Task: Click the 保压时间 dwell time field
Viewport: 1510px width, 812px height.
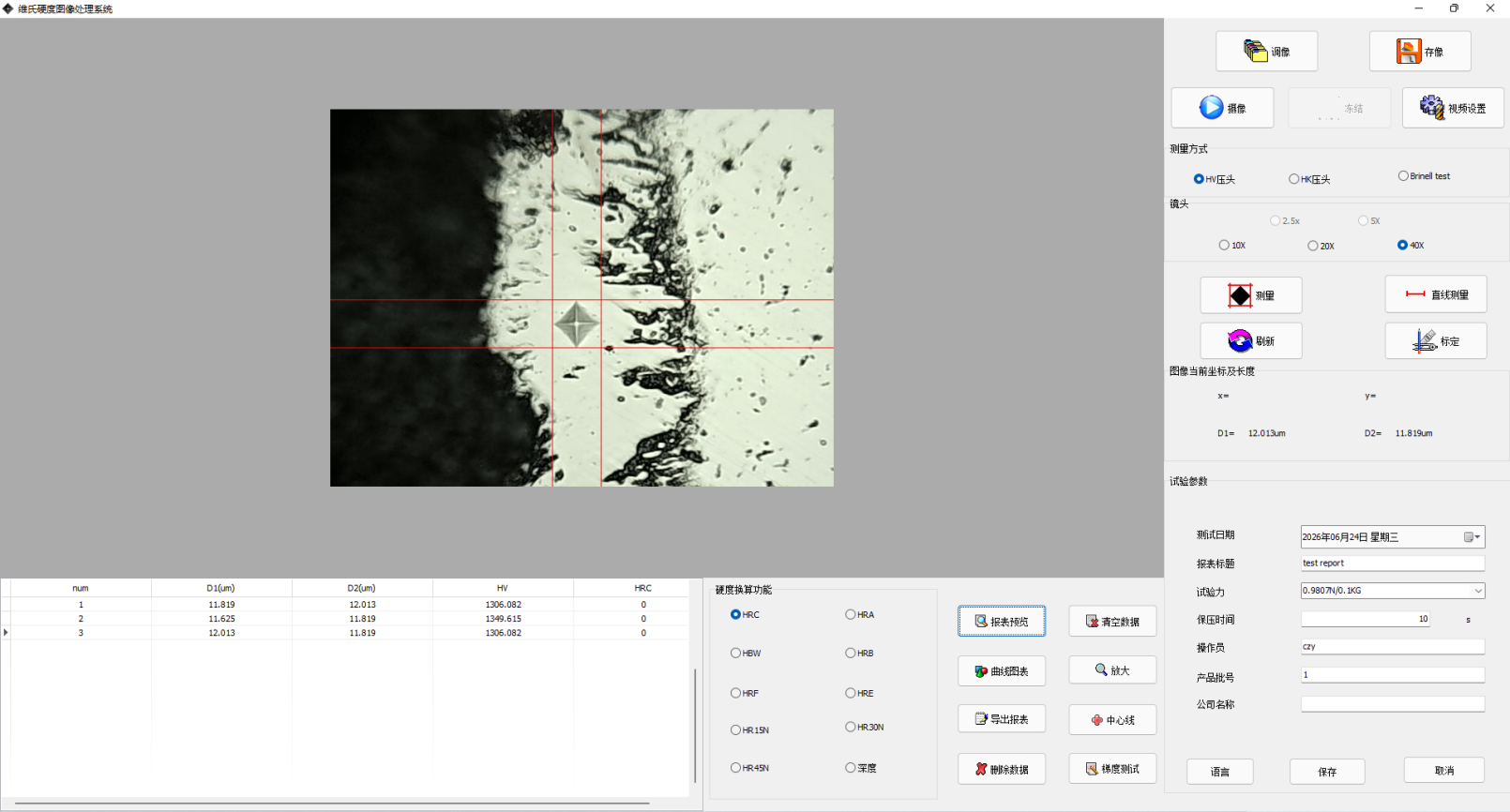Action: 1366,619
